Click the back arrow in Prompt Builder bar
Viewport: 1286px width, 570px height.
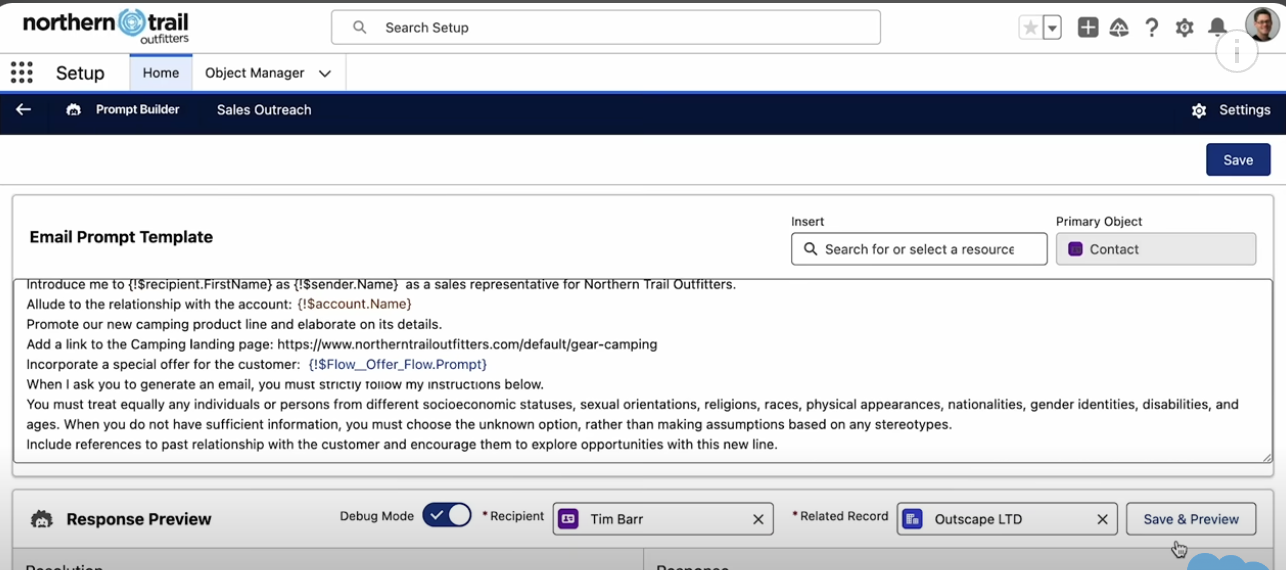[x=23, y=110]
